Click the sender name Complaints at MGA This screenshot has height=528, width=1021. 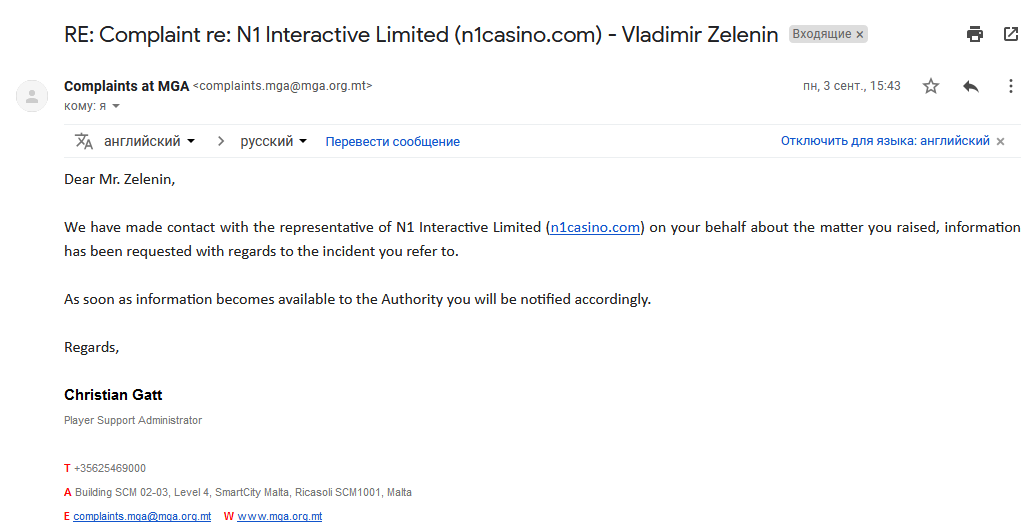[126, 86]
